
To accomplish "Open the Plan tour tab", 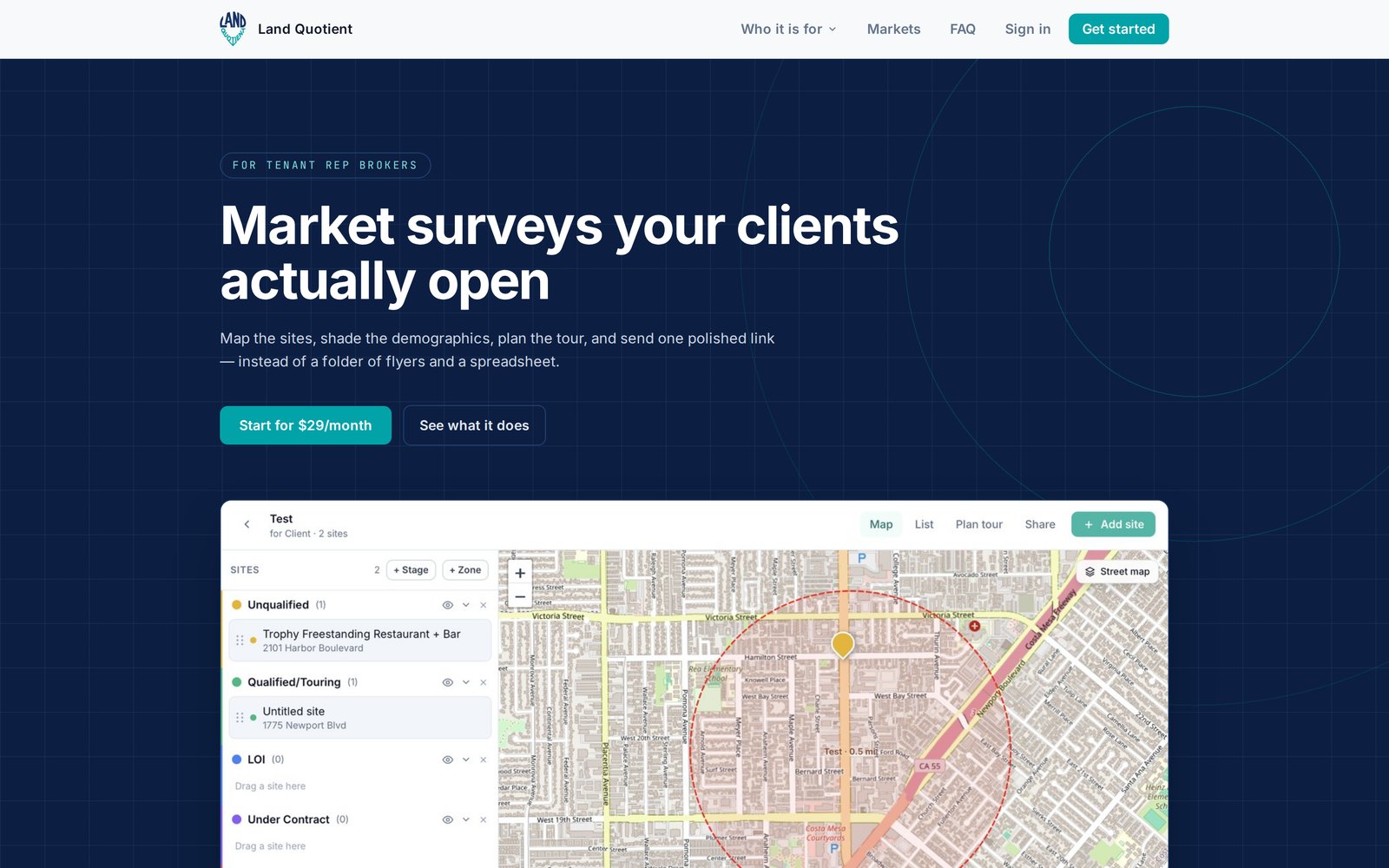I will 979,524.
